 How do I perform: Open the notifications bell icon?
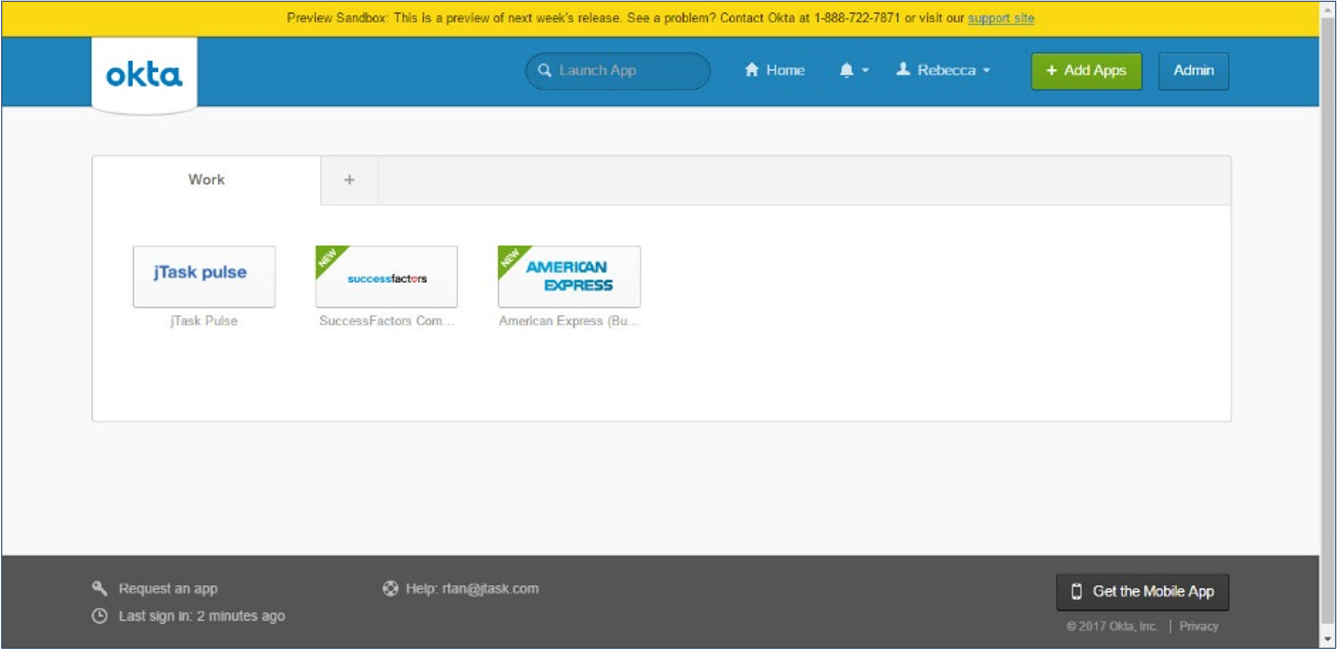pyautogui.click(x=847, y=70)
